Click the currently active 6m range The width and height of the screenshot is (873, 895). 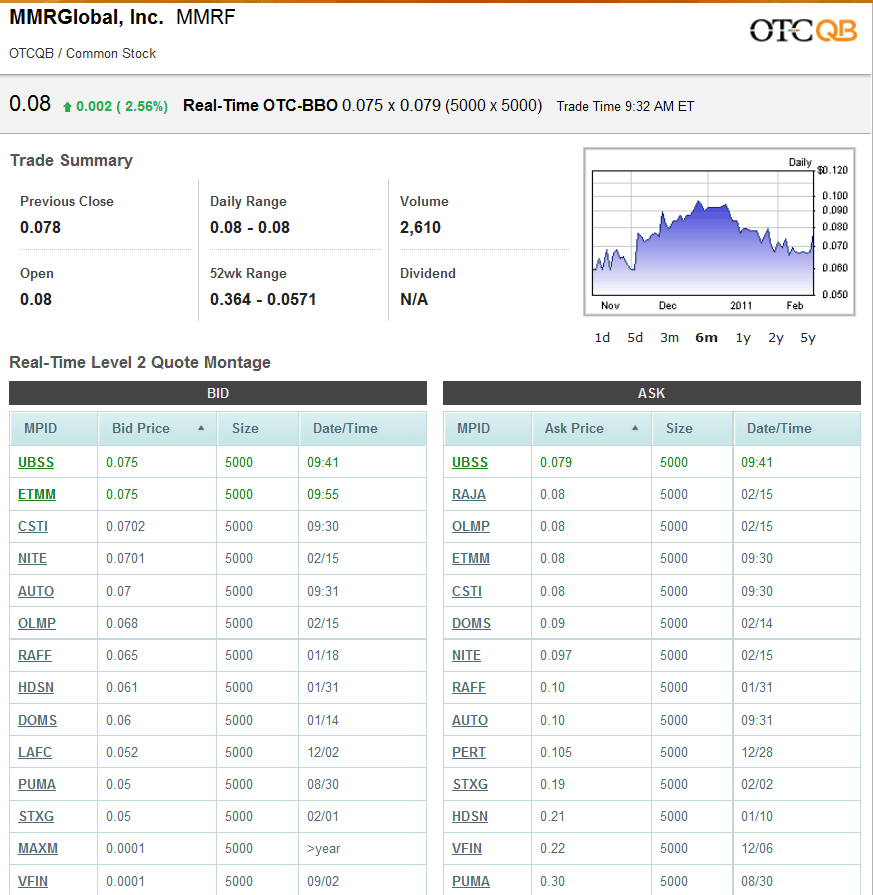click(706, 338)
